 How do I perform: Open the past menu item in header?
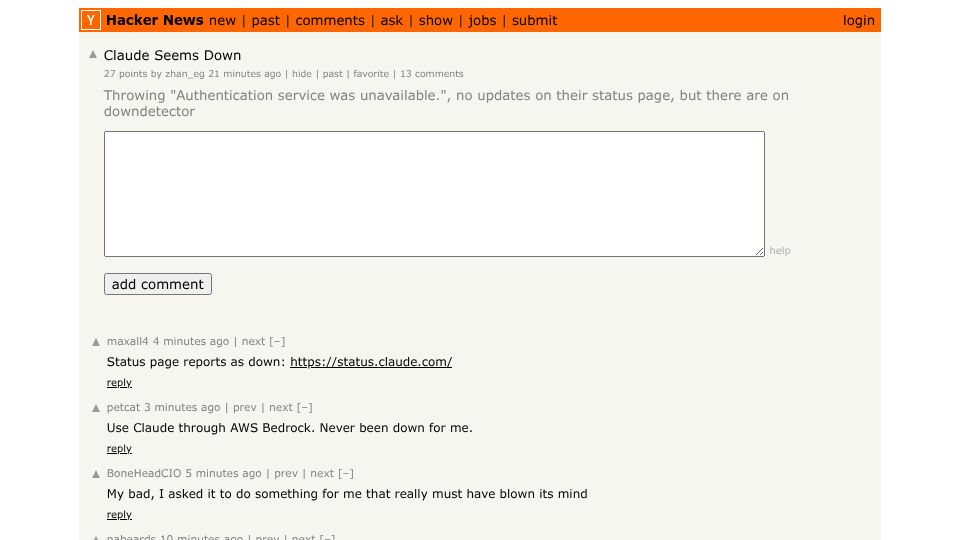266,21
